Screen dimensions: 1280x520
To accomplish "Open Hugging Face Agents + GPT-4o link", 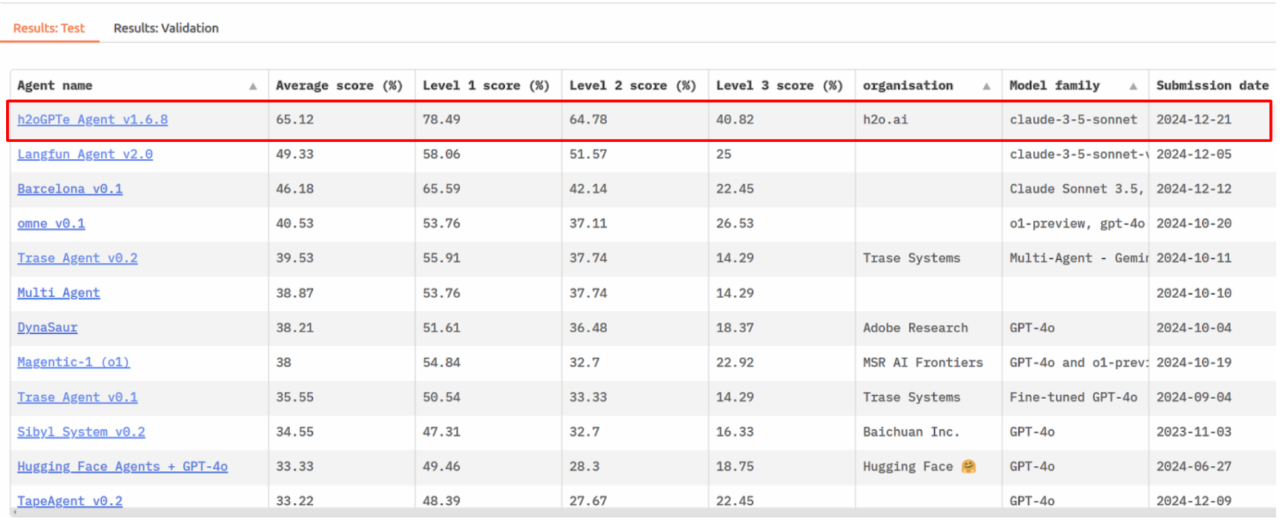I will pos(122,467).
